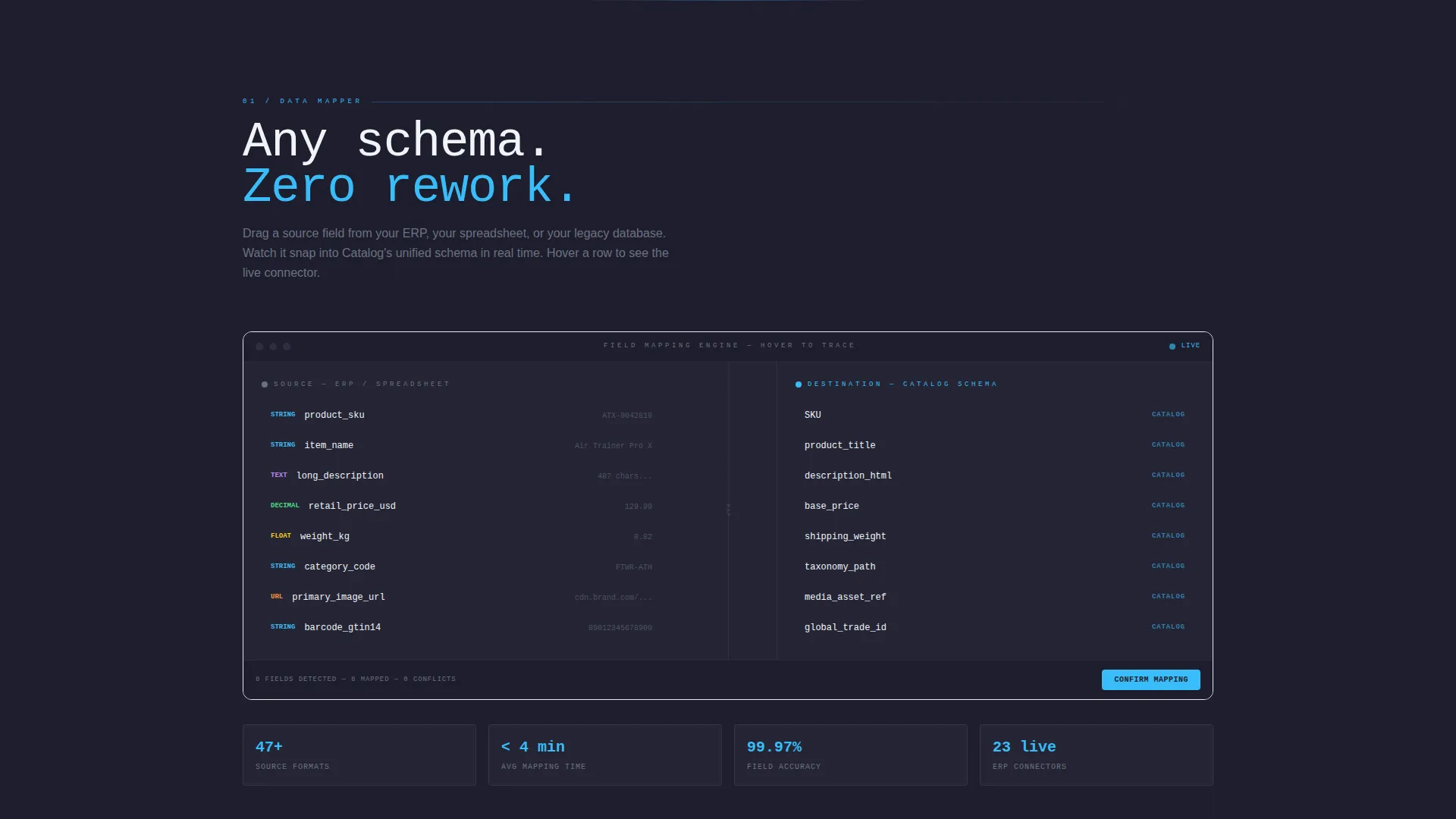Click the shipping_weight destination field
Screen dimensions: 1456x819
click(x=995, y=536)
